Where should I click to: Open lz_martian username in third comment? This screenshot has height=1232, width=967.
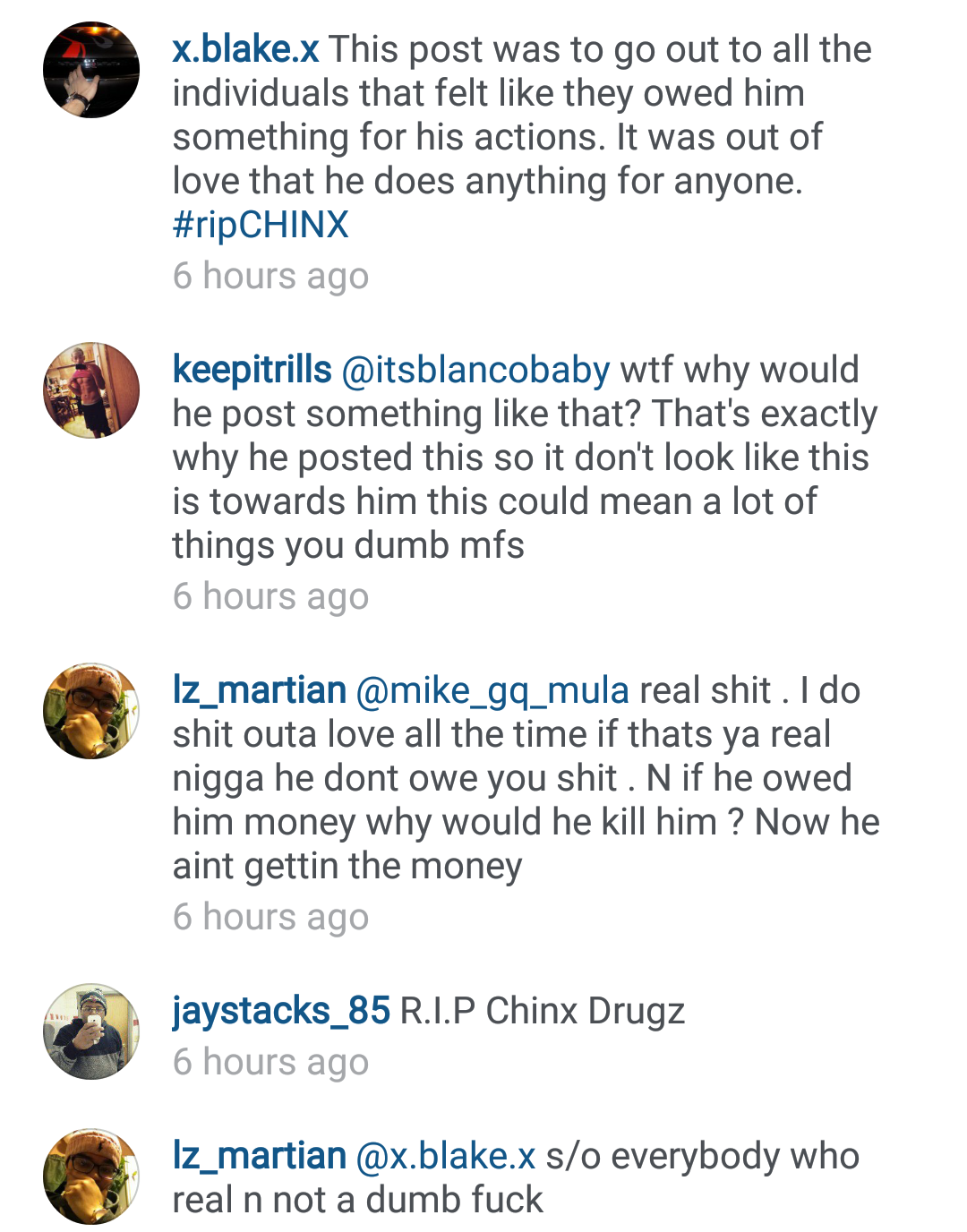click(x=259, y=690)
